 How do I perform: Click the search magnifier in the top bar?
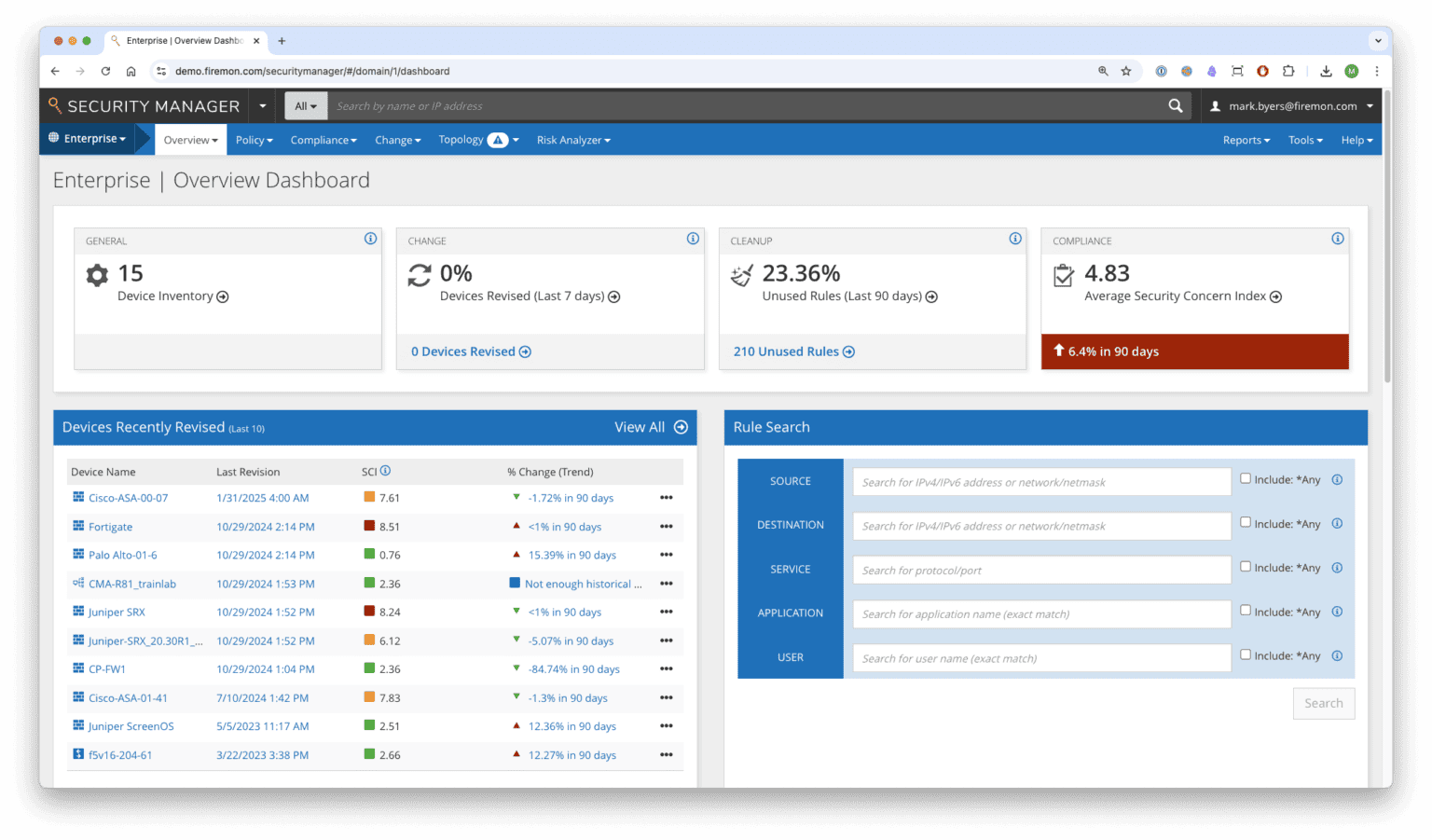[1175, 105]
